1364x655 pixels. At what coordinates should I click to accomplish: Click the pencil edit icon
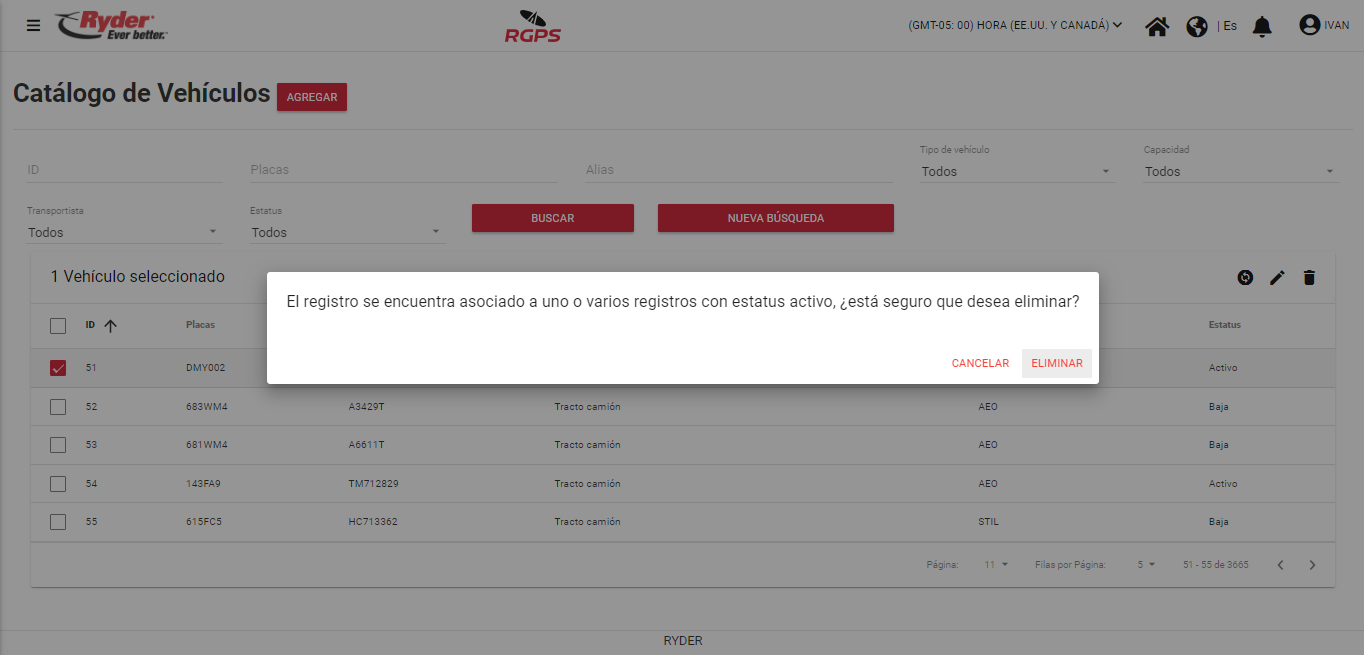point(1277,278)
